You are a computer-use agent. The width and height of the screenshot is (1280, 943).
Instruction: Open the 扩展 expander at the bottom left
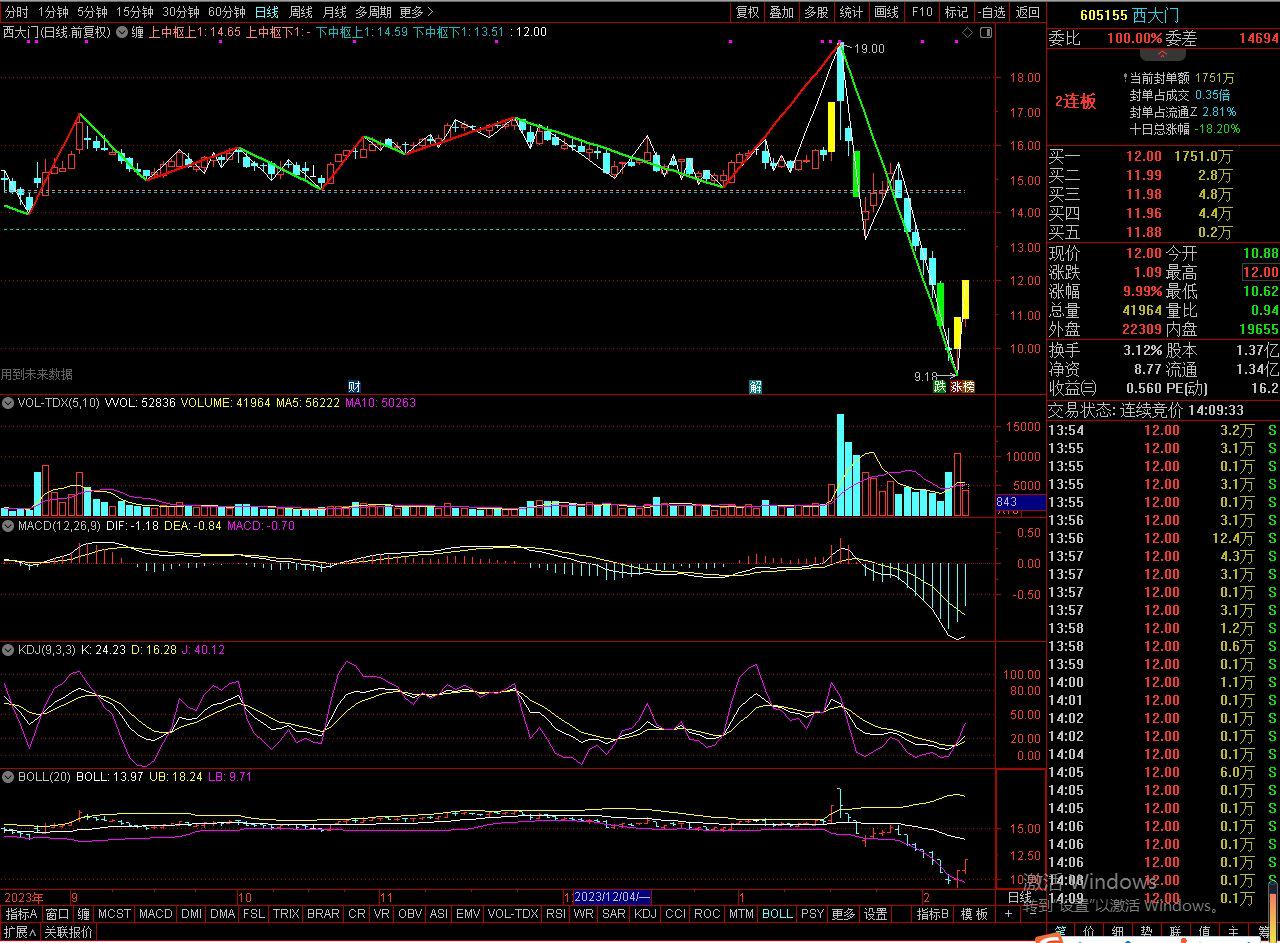point(19,932)
